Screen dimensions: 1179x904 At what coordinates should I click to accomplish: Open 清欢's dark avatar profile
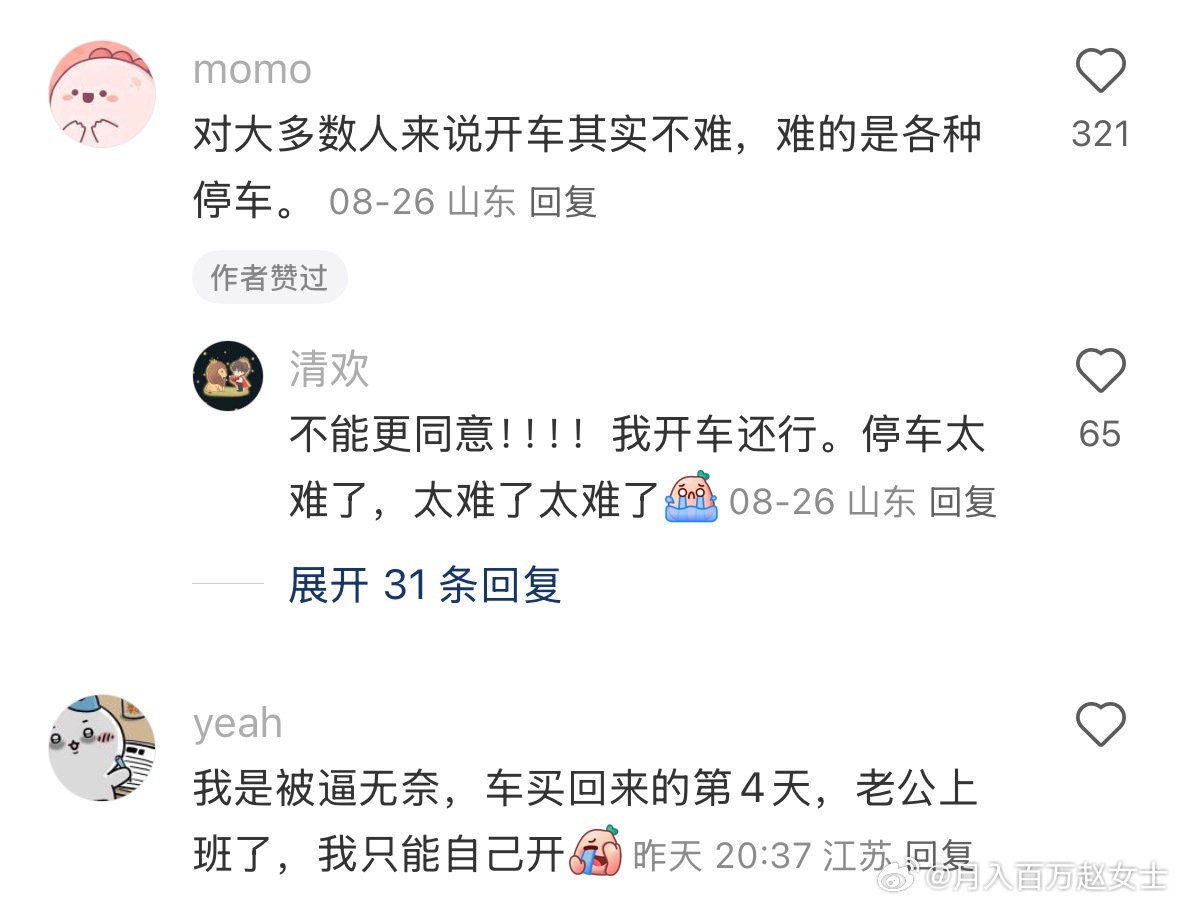228,375
